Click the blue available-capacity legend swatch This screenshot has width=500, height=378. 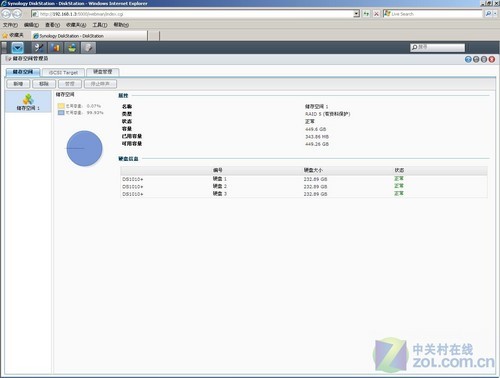[61, 113]
